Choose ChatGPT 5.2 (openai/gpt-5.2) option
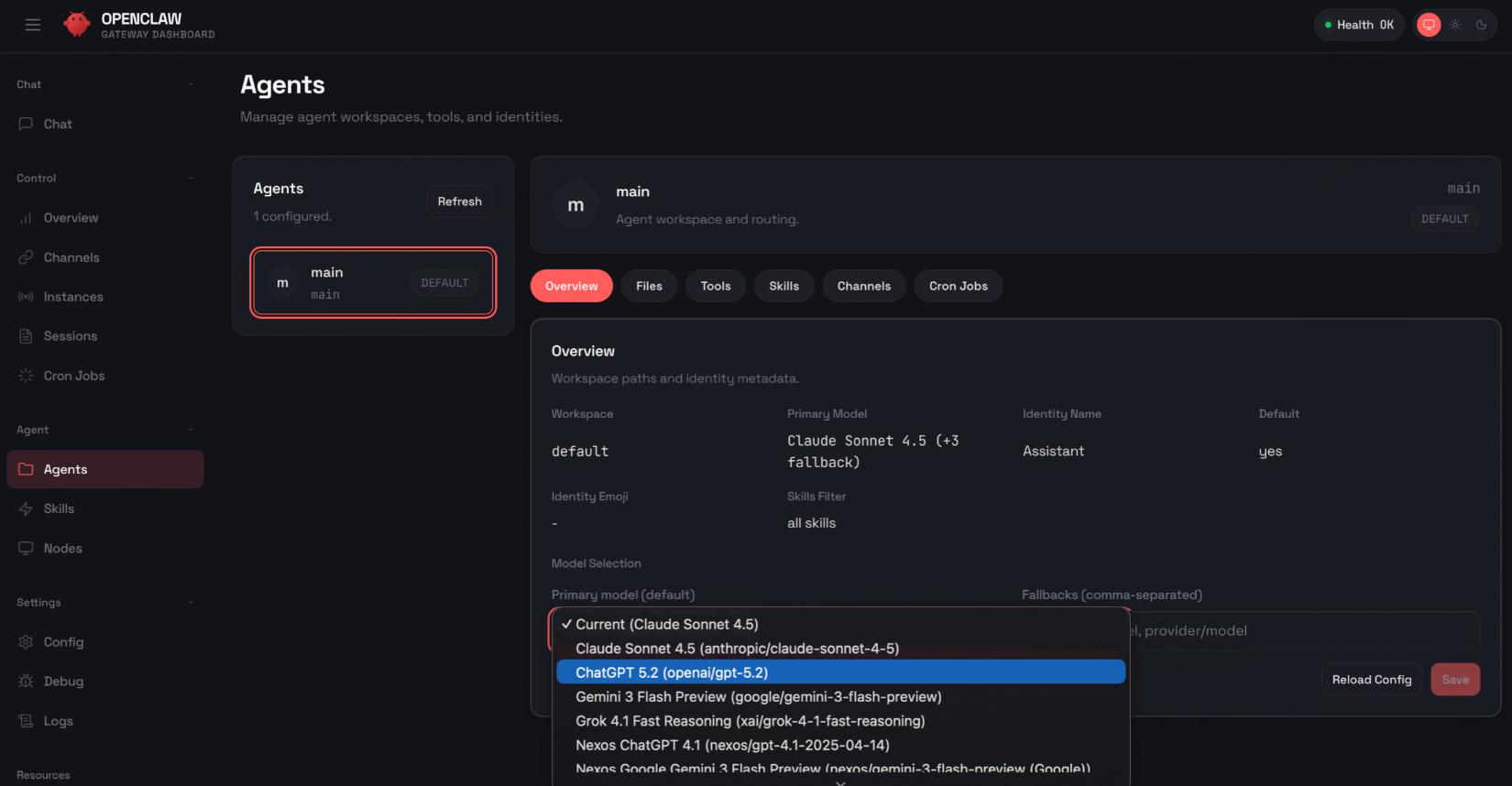Viewport: 1512px width, 786px height. pos(841,672)
